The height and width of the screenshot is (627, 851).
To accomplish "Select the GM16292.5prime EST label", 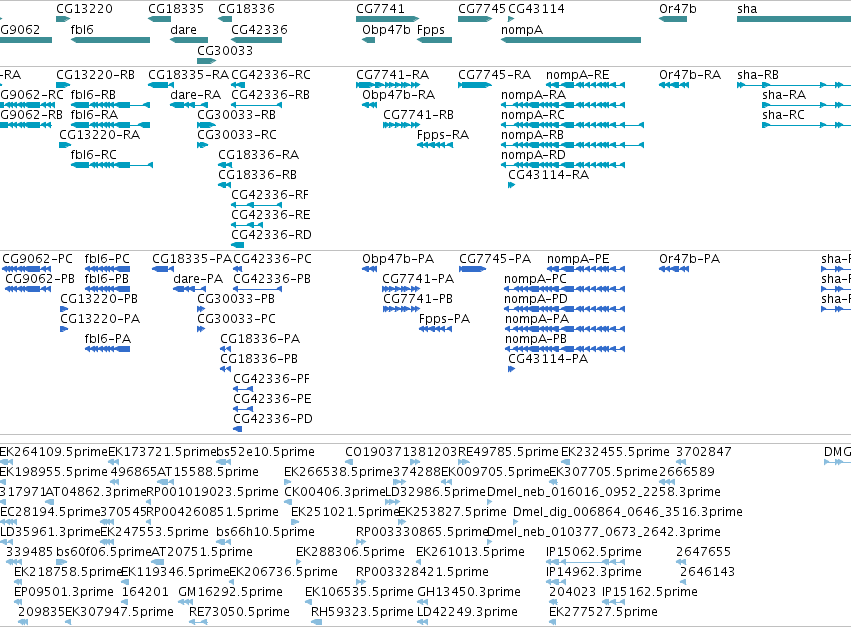I will coord(230,592).
